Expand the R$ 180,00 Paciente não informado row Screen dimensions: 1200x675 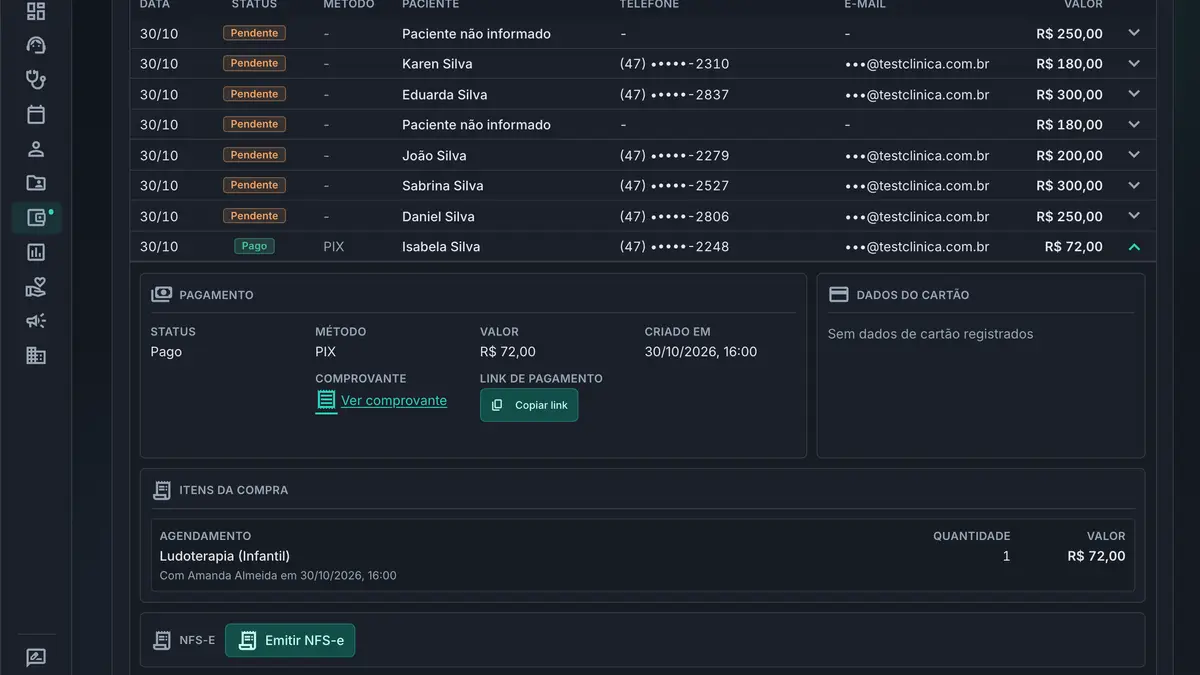click(x=1134, y=124)
